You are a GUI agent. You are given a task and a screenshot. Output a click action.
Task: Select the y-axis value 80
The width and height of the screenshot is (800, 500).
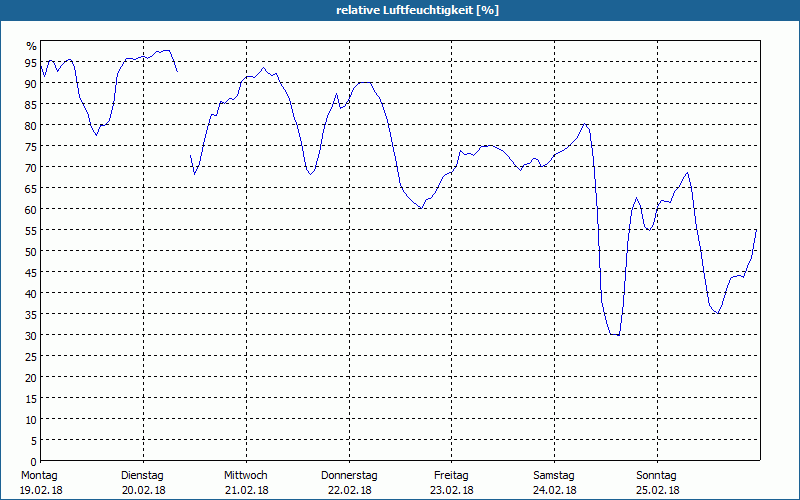coord(31,126)
